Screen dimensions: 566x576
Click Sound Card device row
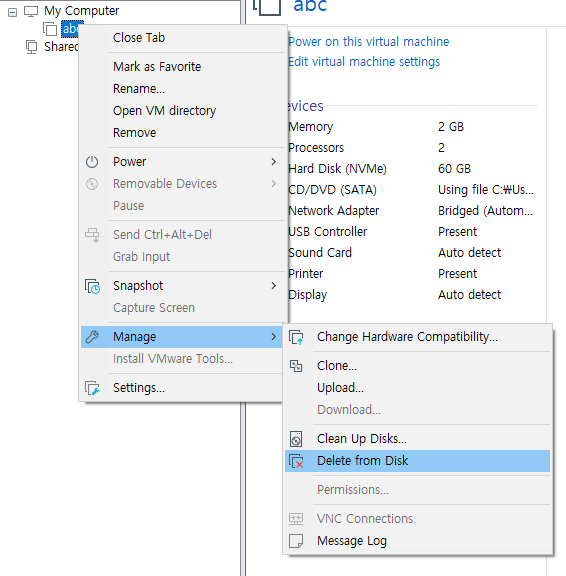click(x=413, y=252)
